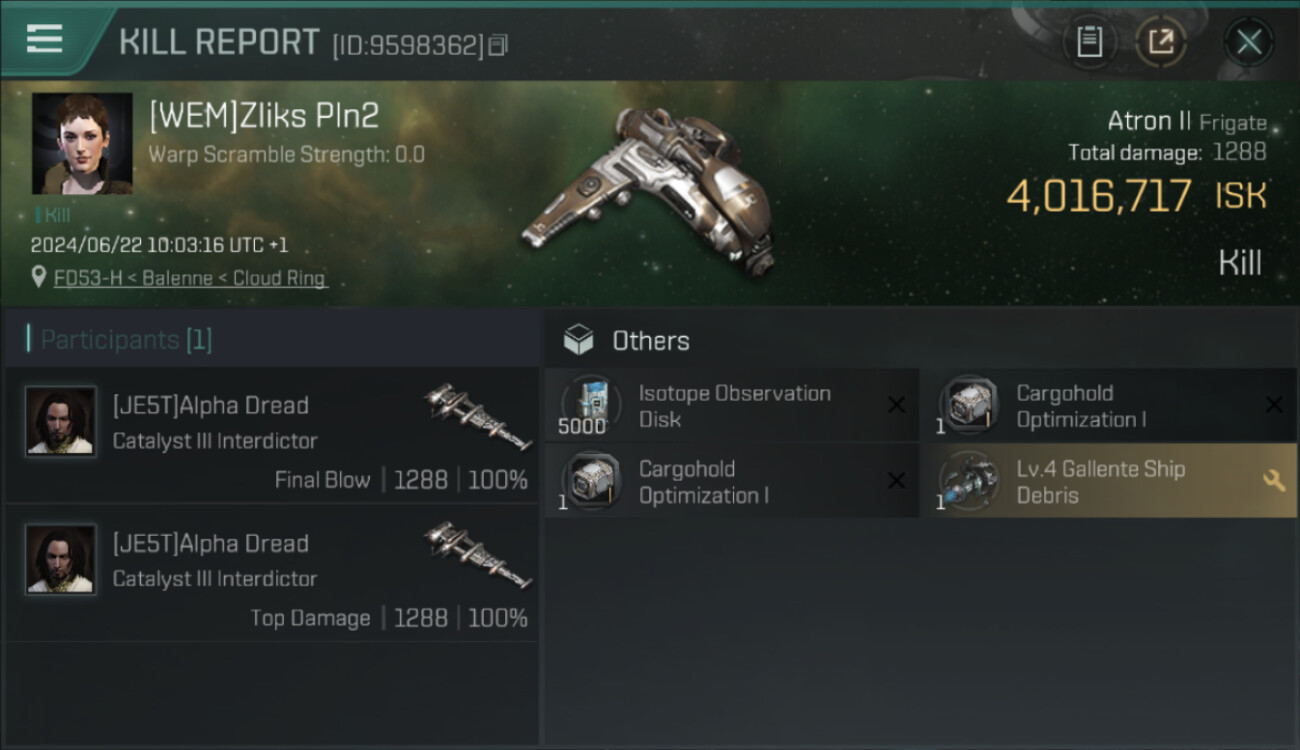Select Final Blow Alpha Dread portrait
Image resolution: width=1300 pixels, height=750 pixels.
(x=61, y=421)
